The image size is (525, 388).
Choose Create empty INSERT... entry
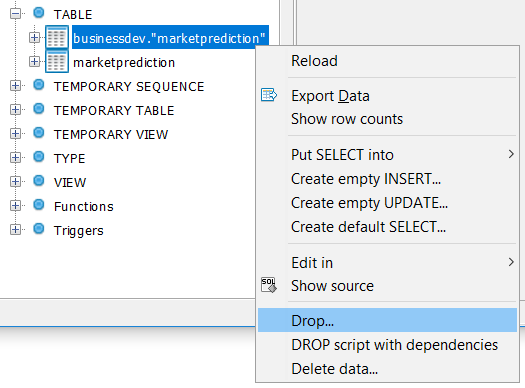pyautogui.click(x=387, y=179)
